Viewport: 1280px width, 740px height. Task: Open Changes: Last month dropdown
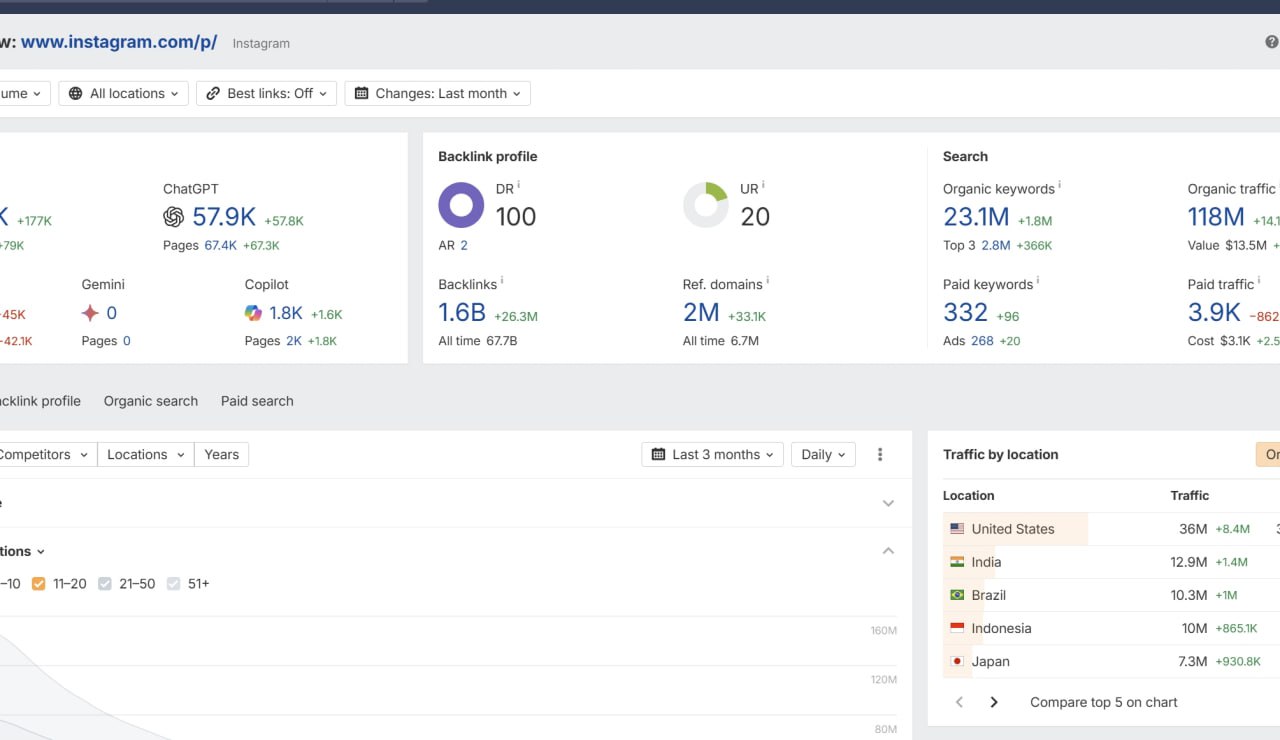[438, 94]
